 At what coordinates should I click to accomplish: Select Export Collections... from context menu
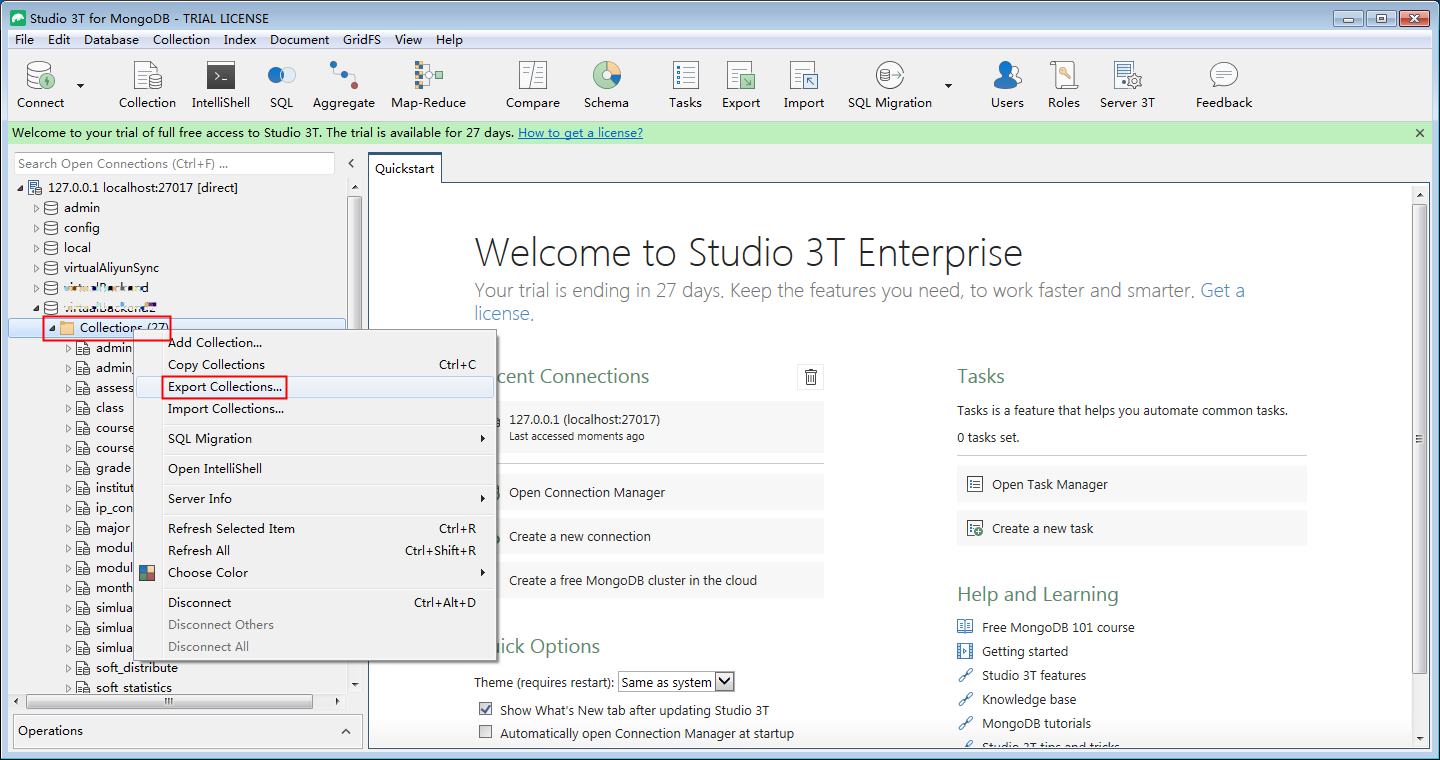pyautogui.click(x=315, y=387)
